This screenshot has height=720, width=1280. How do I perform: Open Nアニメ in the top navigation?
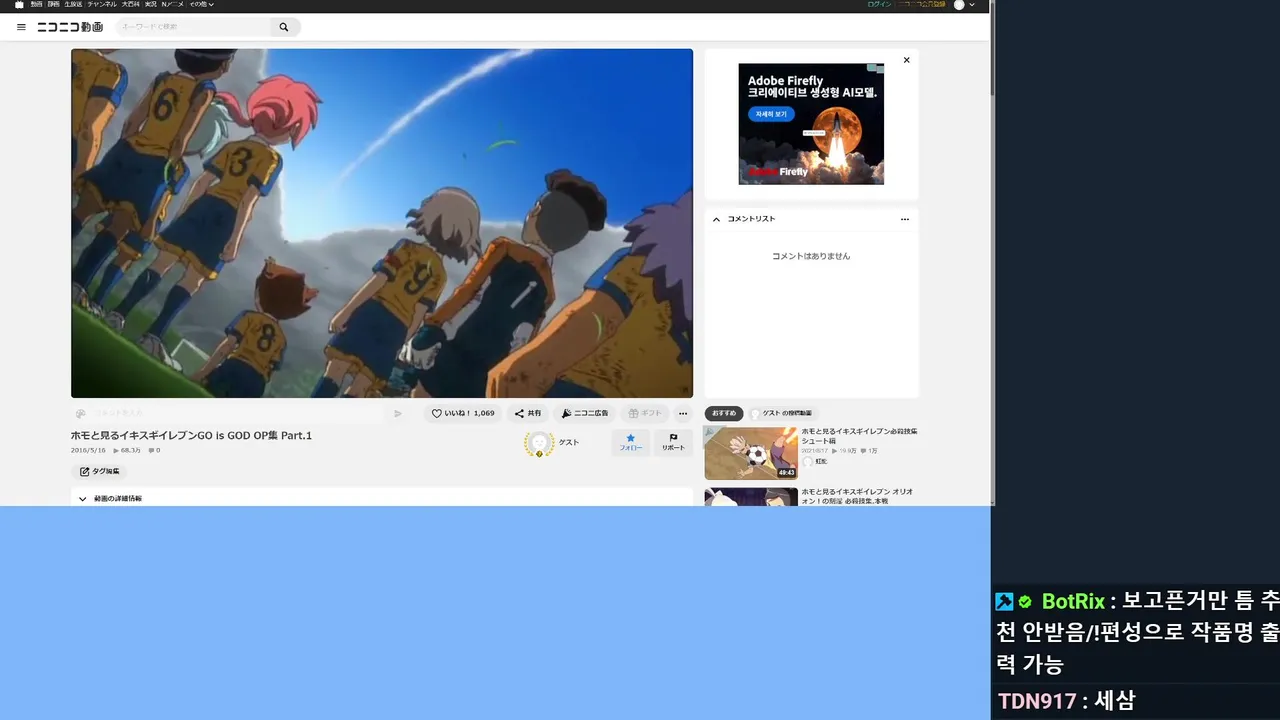(x=173, y=5)
